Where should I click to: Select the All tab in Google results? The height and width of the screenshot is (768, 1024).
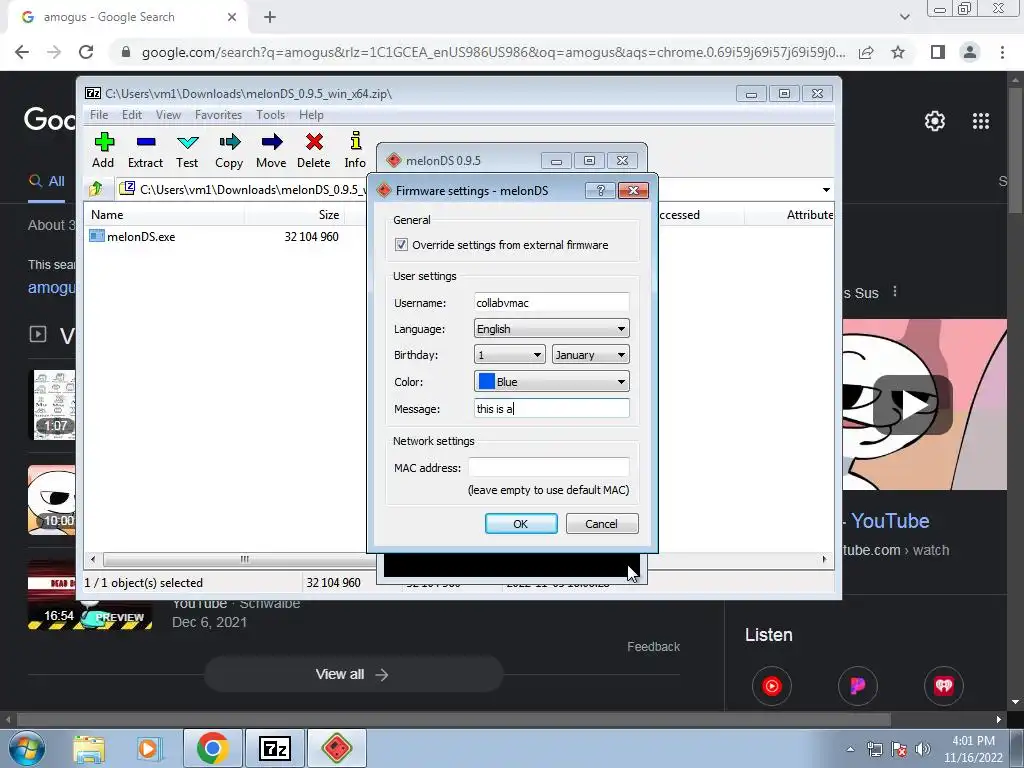pyautogui.click(x=46, y=181)
